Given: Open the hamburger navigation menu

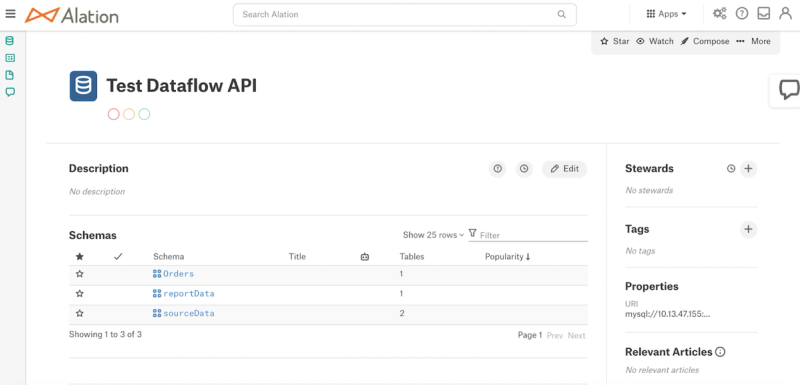Looking at the screenshot, I should (x=10, y=14).
